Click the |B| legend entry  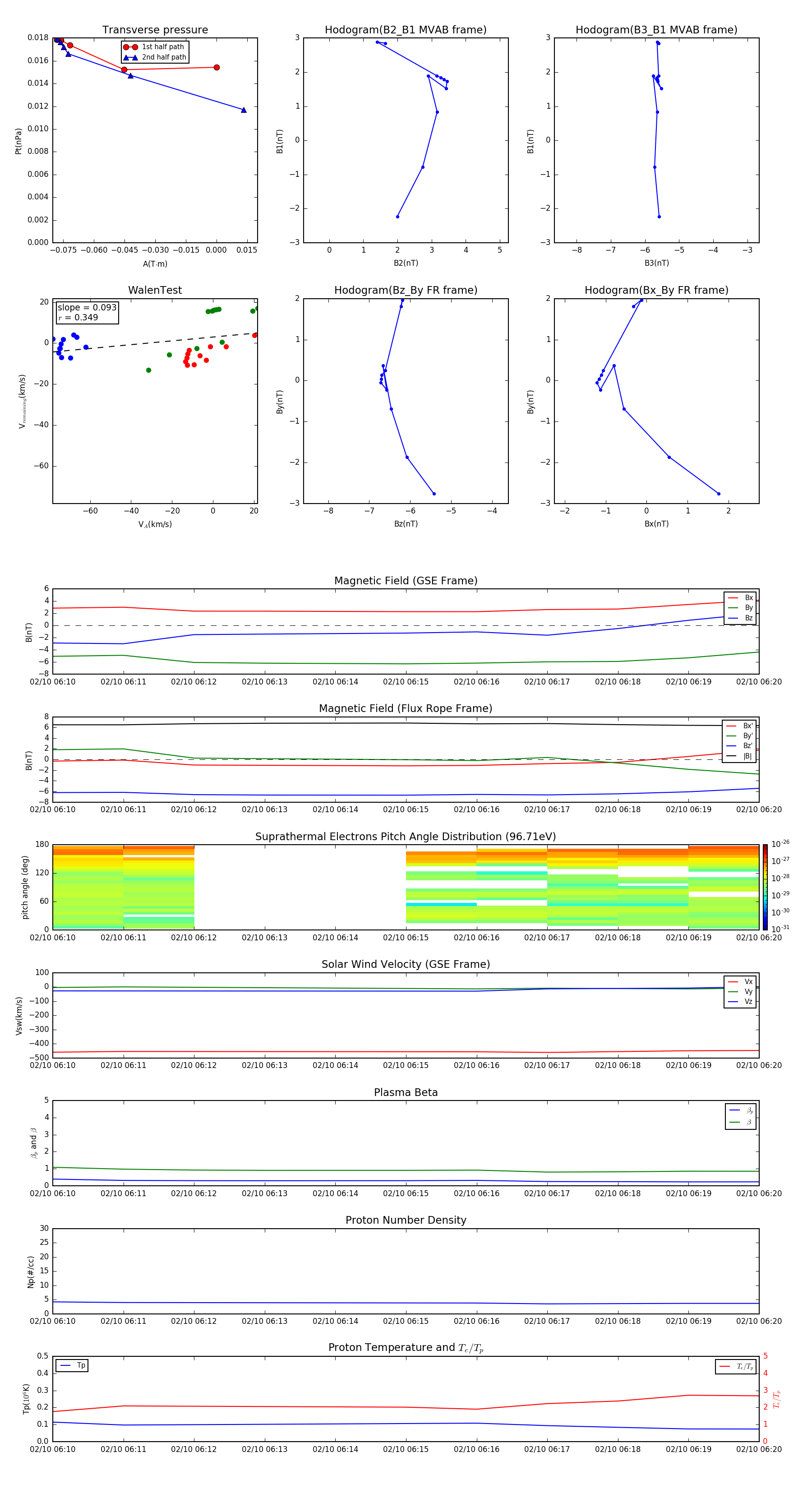[739, 756]
